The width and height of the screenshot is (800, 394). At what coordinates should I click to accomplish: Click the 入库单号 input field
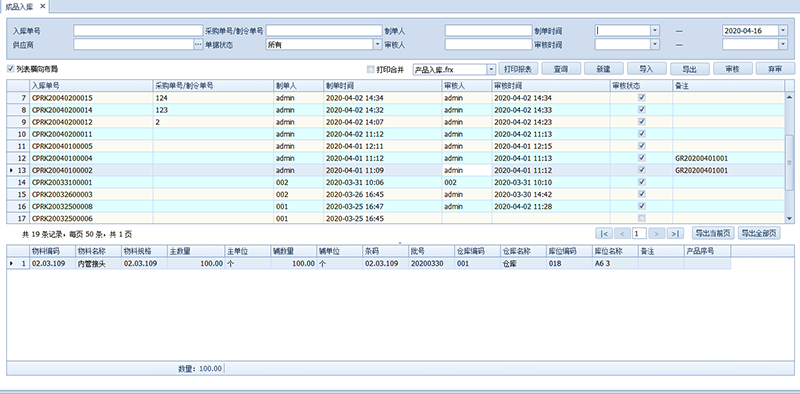[x=138, y=31]
